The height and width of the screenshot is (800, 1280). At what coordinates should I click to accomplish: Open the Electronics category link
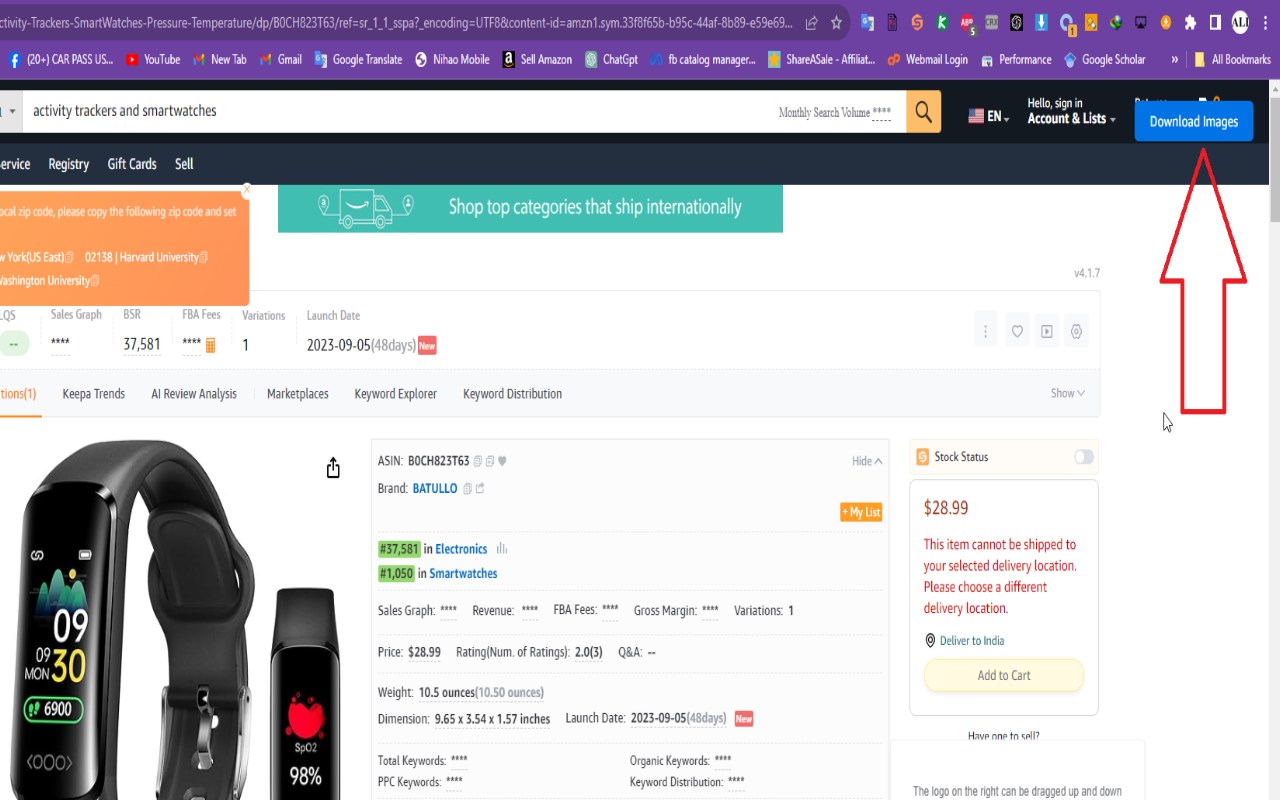[x=461, y=549]
